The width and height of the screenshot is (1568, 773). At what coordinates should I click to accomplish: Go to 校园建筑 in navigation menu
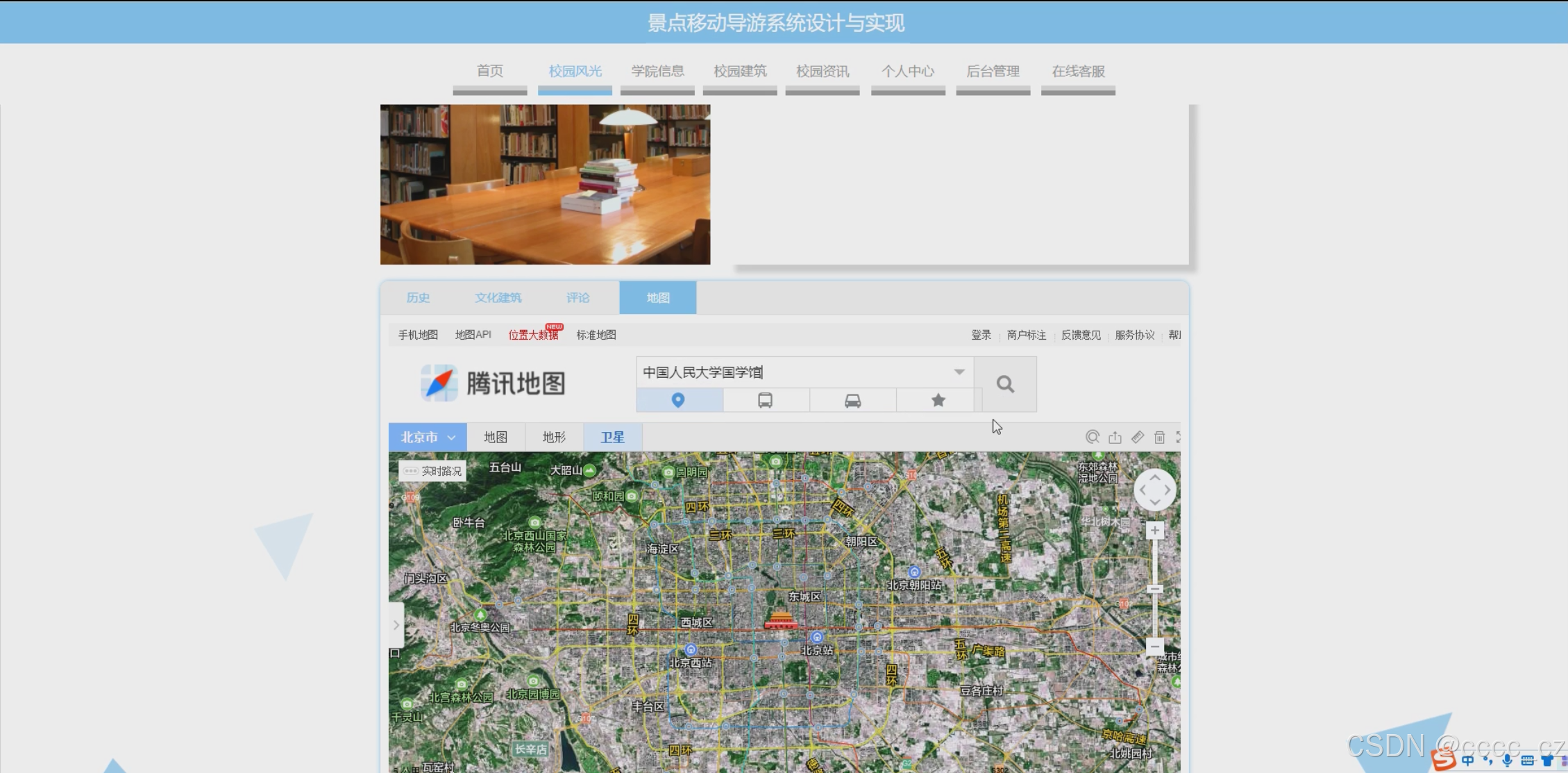click(x=740, y=72)
